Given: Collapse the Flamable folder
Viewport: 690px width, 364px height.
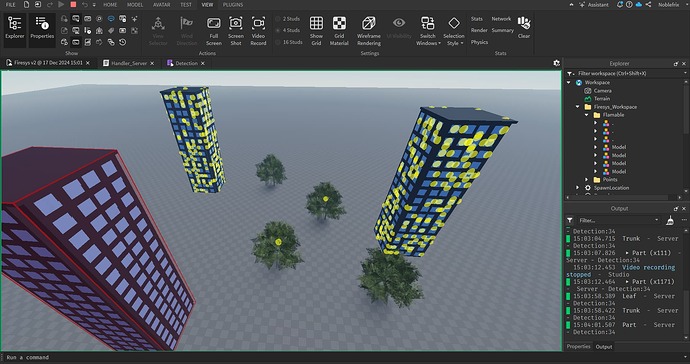Looking at the screenshot, I should click(x=587, y=115).
